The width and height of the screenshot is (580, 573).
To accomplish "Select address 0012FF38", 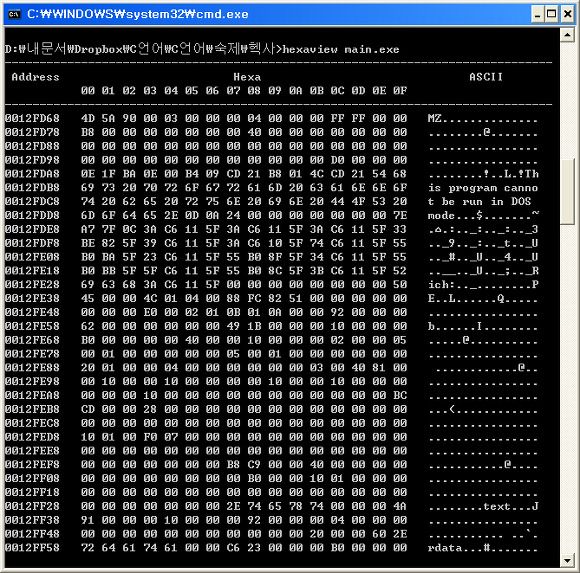I will point(32,520).
